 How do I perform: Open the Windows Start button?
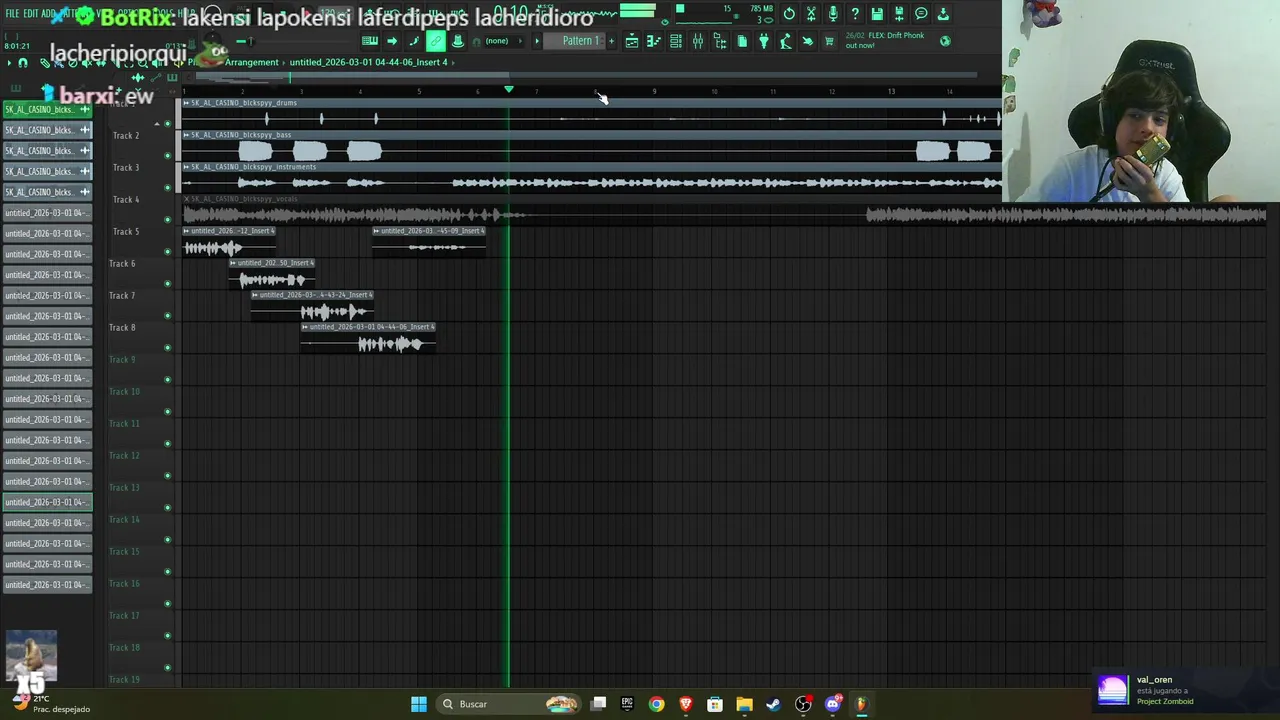point(419,704)
